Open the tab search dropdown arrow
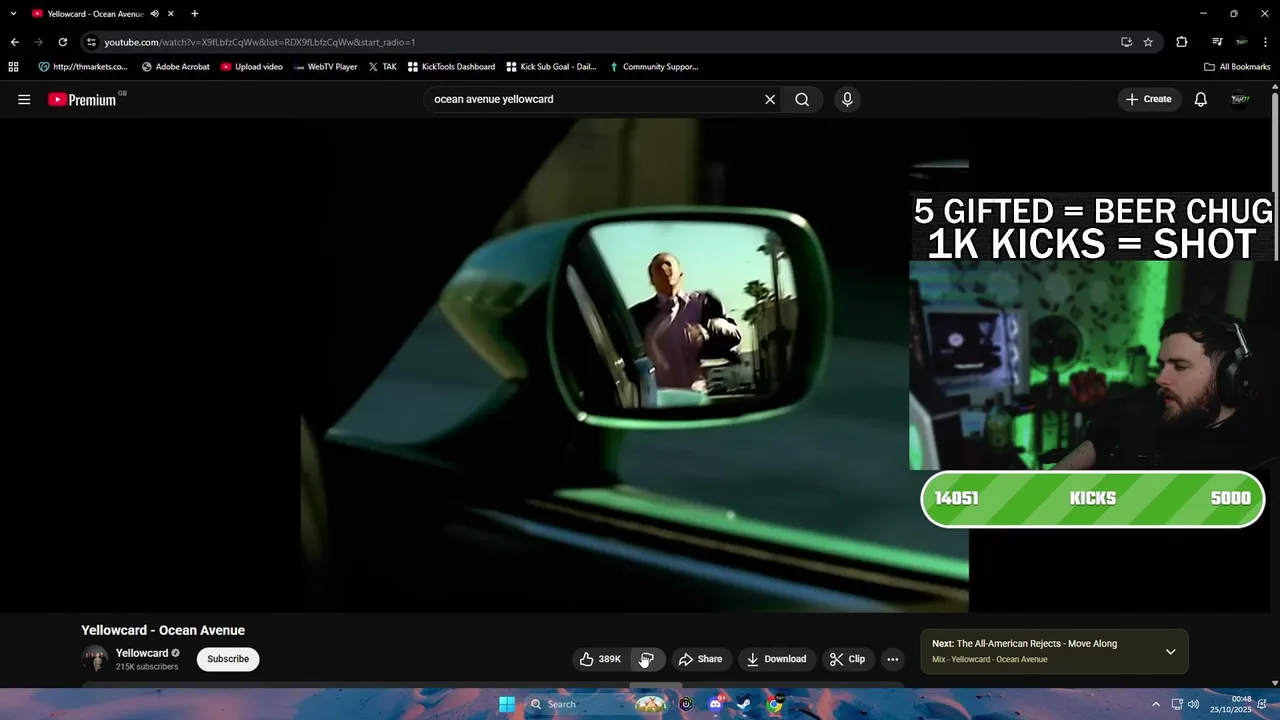The height and width of the screenshot is (720, 1280). click(x=13, y=14)
